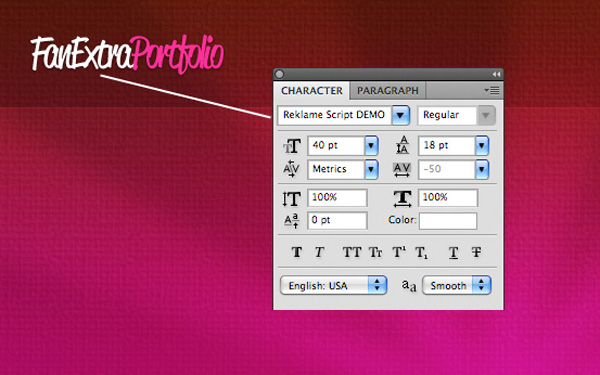Click the 18 pt leading field
The width and height of the screenshot is (600, 375).
[447, 146]
